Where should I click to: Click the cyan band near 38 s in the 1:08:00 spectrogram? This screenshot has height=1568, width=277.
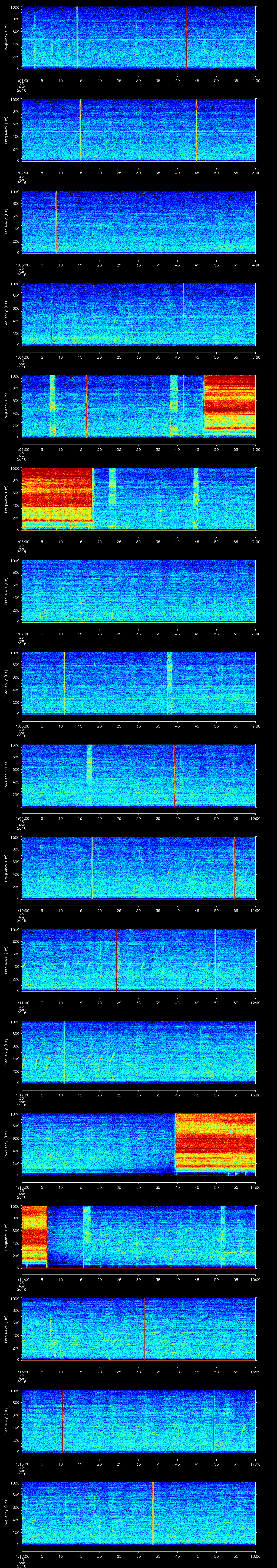coord(169,683)
